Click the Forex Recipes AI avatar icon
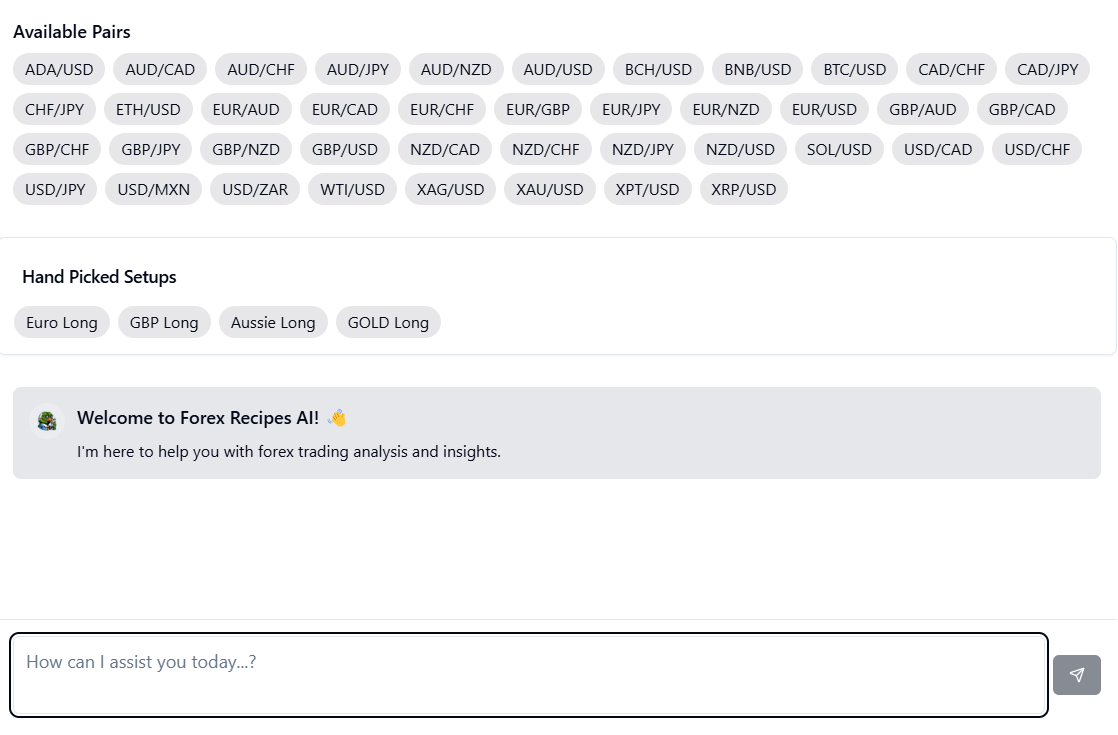This screenshot has width=1118, height=735. (46, 420)
